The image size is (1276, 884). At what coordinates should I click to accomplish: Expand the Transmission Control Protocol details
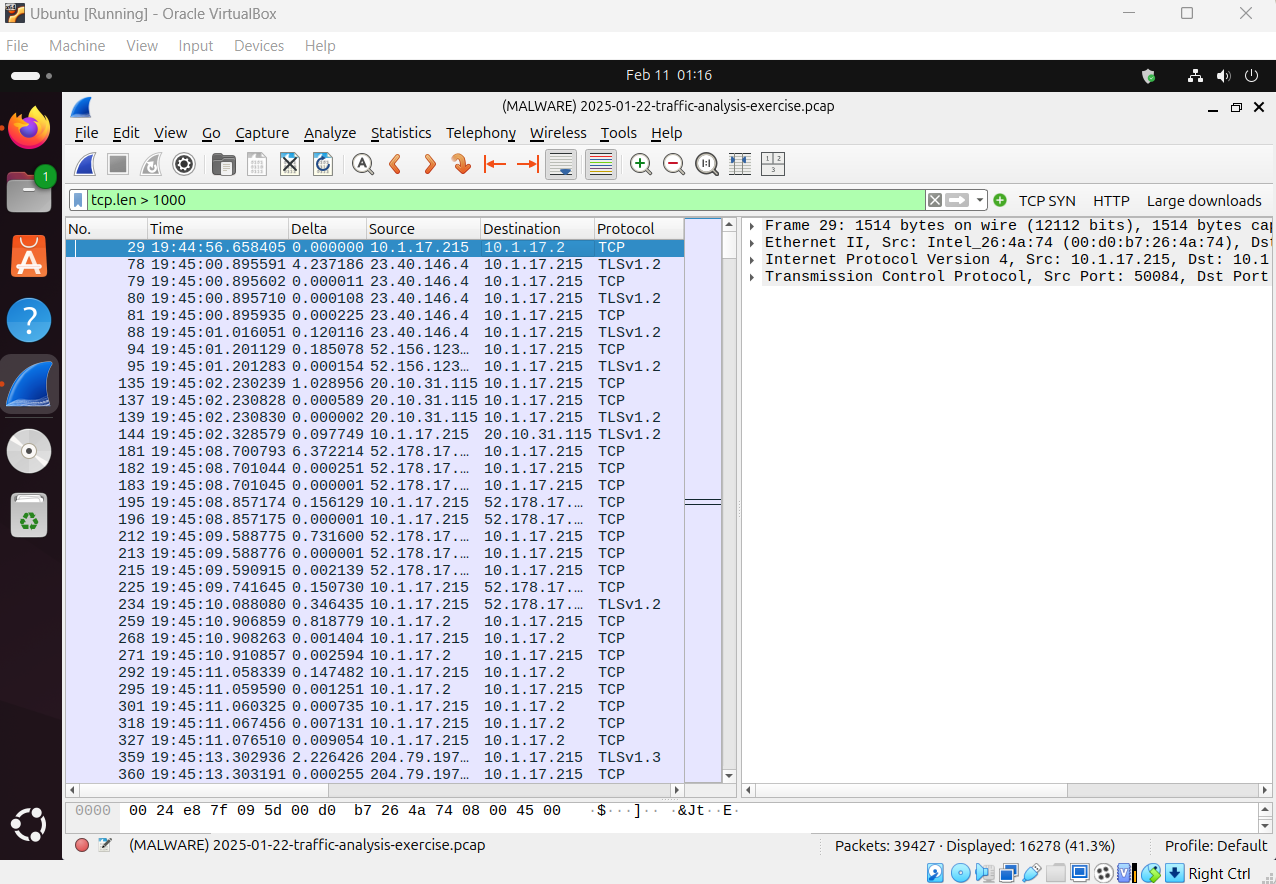coord(752,276)
